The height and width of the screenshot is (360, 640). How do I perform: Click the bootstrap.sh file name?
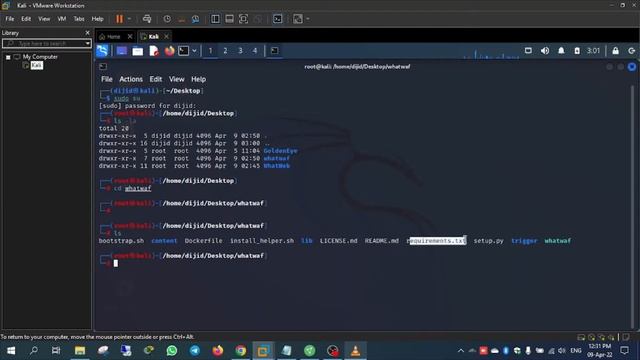click(x=121, y=241)
